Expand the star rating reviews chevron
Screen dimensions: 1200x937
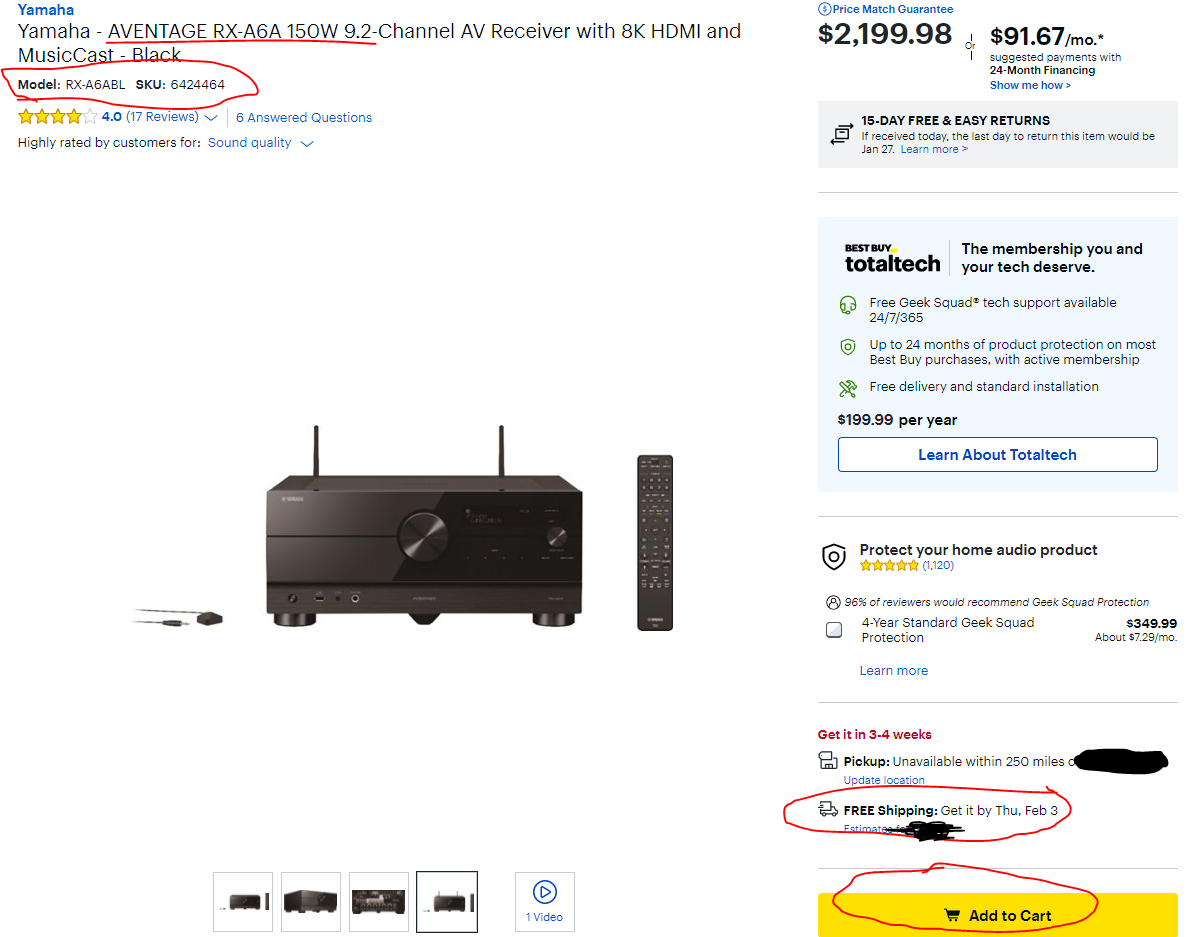click(211, 118)
